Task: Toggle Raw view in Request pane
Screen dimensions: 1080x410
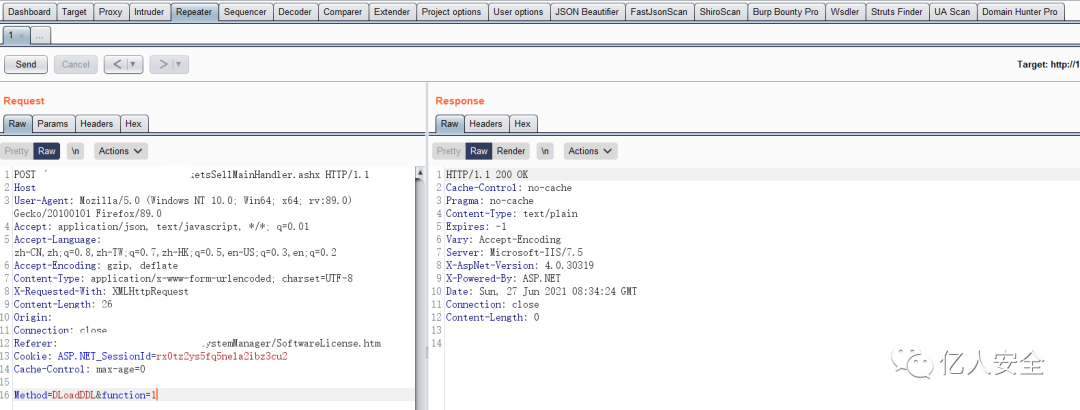Action: [x=47, y=151]
